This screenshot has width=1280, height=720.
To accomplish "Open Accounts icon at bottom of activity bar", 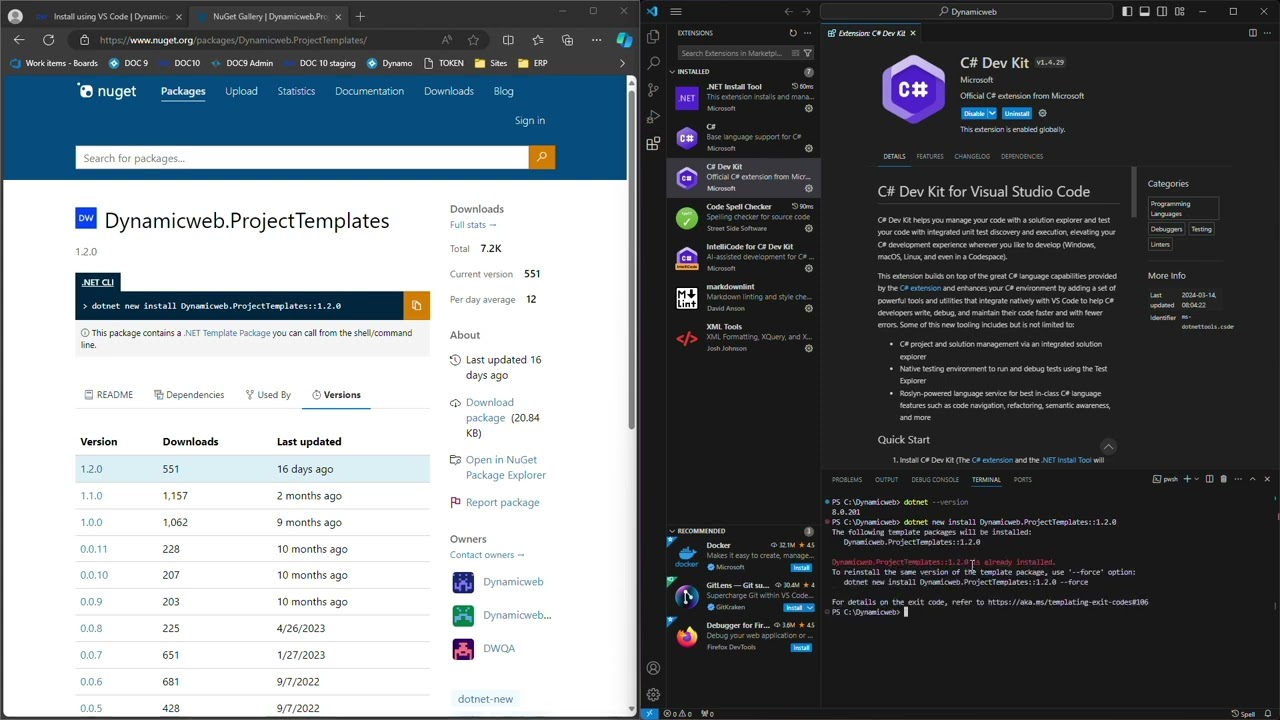I will (x=653, y=668).
